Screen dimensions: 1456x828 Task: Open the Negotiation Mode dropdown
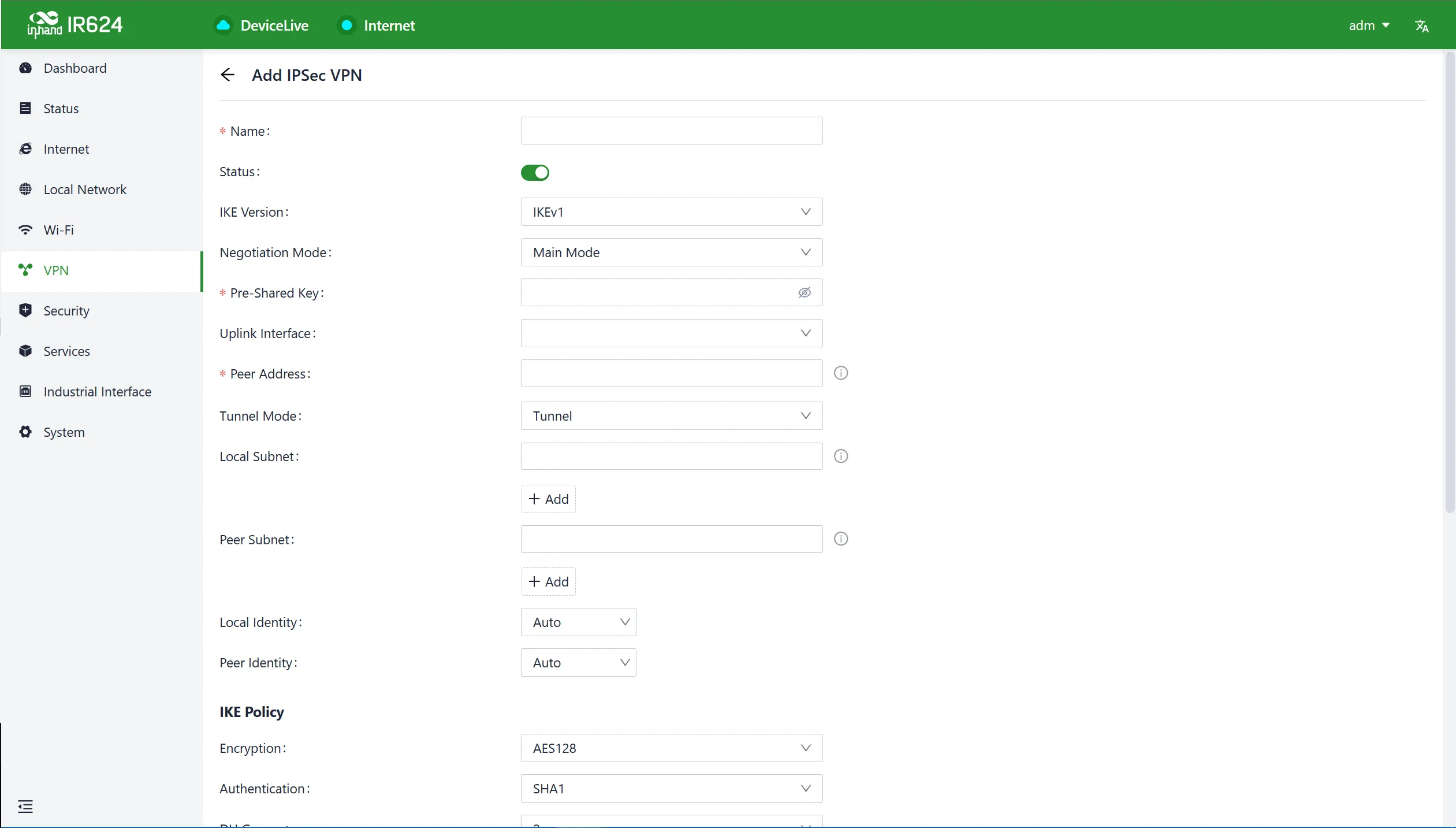(x=672, y=253)
